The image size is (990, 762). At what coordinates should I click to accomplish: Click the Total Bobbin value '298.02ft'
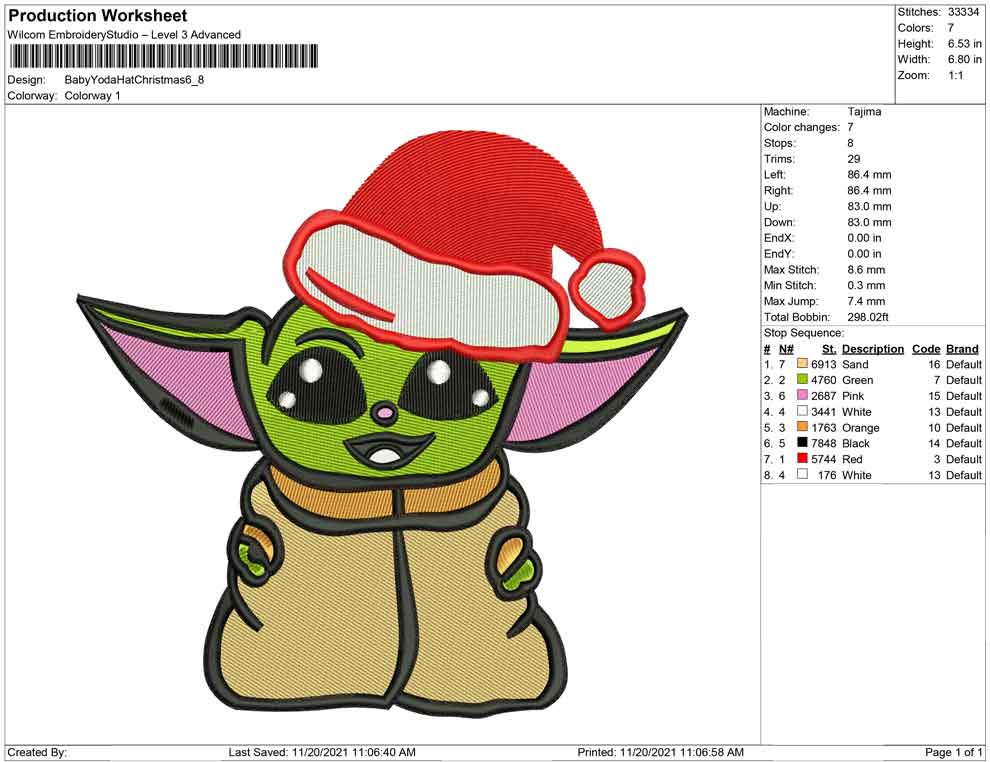coord(868,317)
